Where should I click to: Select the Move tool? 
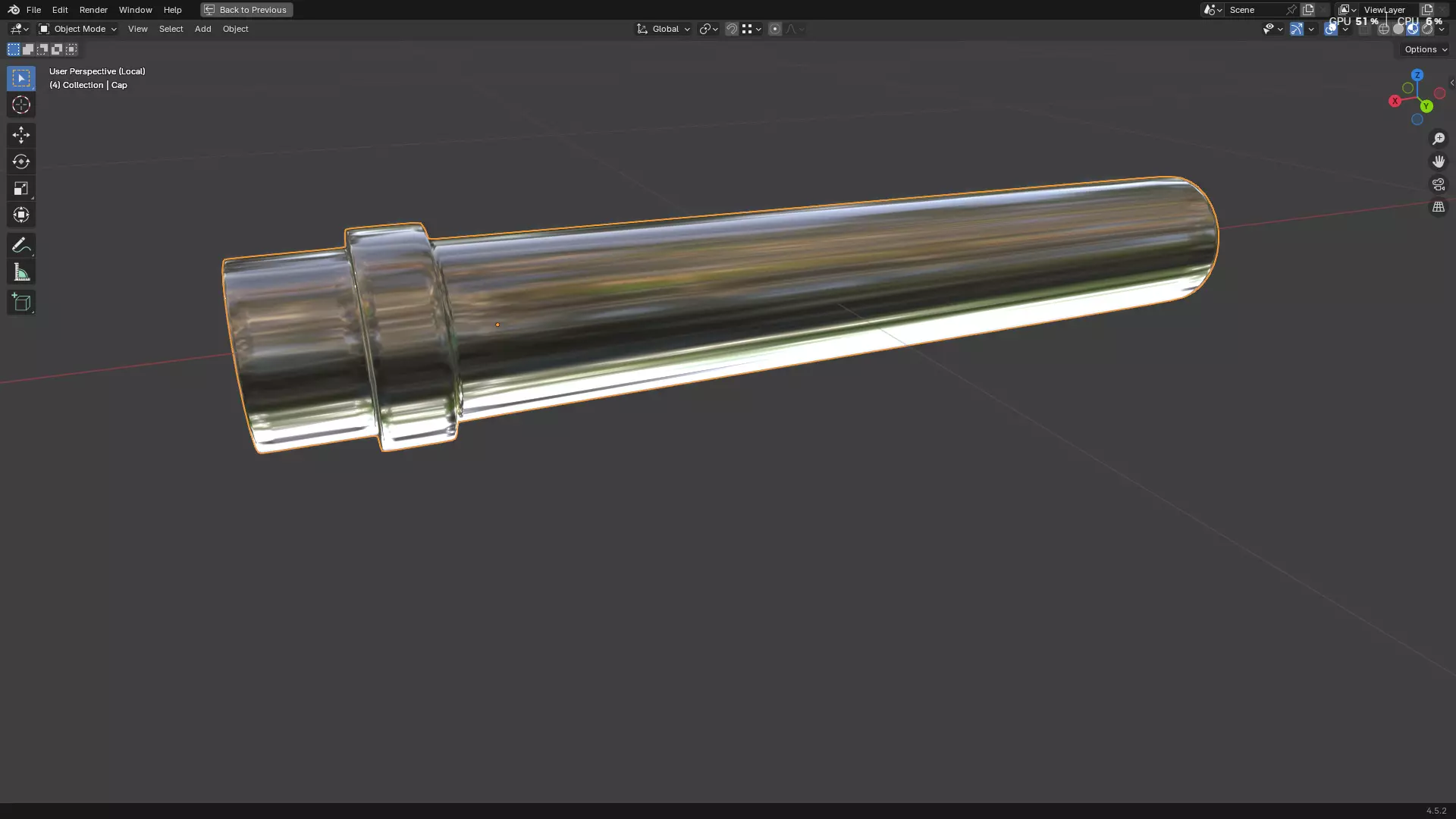(x=21, y=135)
